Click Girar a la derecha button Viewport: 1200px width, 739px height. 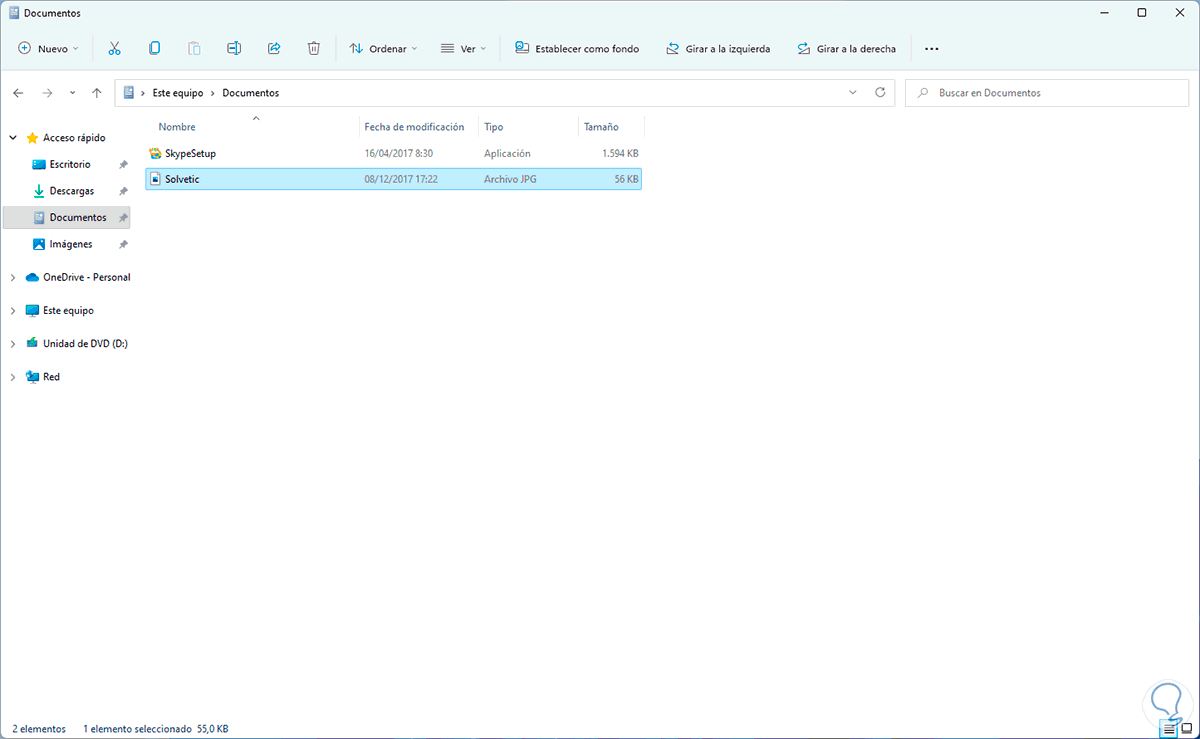847,48
